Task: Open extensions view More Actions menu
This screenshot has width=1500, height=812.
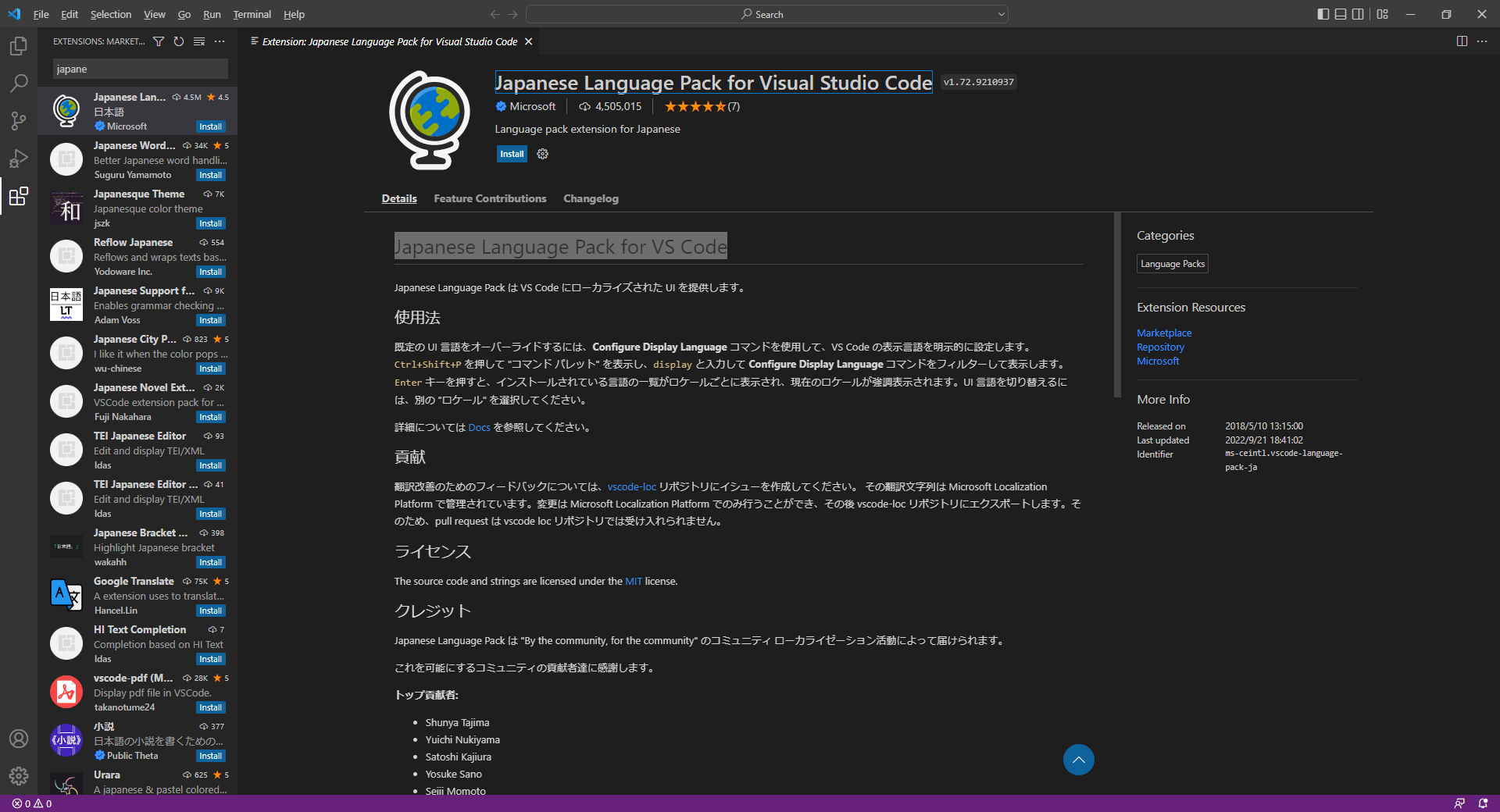Action: pyautogui.click(x=220, y=41)
